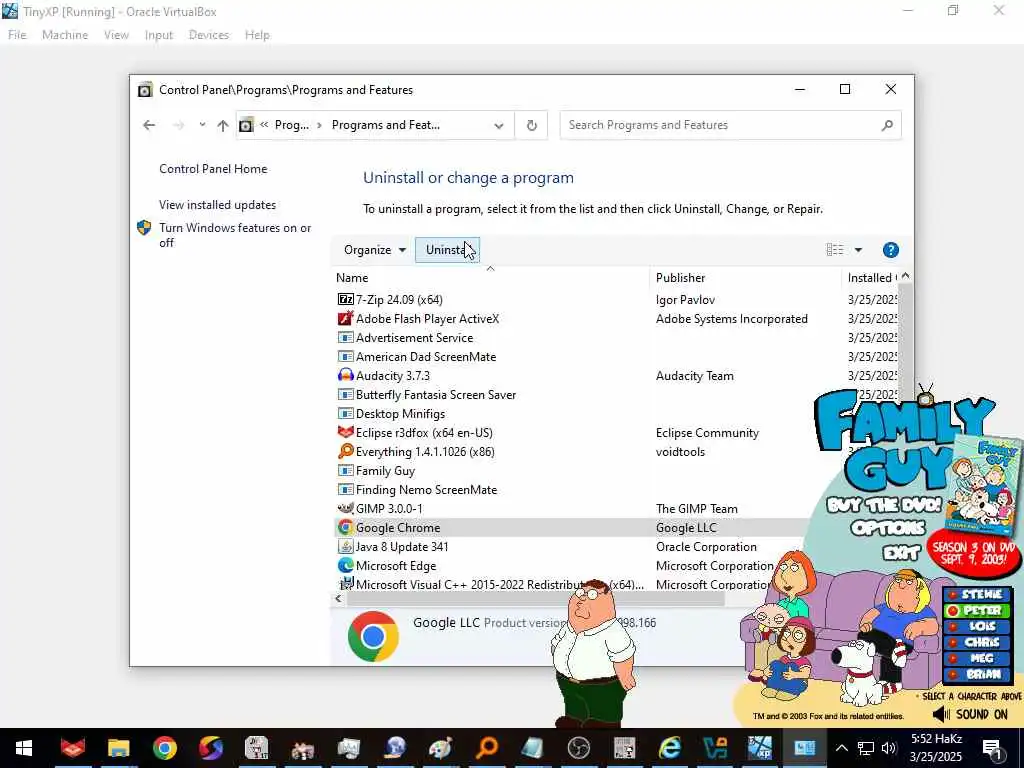Launch Google Chrome from the taskbar
Screen dimensions: 1024x768
tap(165, 748)
